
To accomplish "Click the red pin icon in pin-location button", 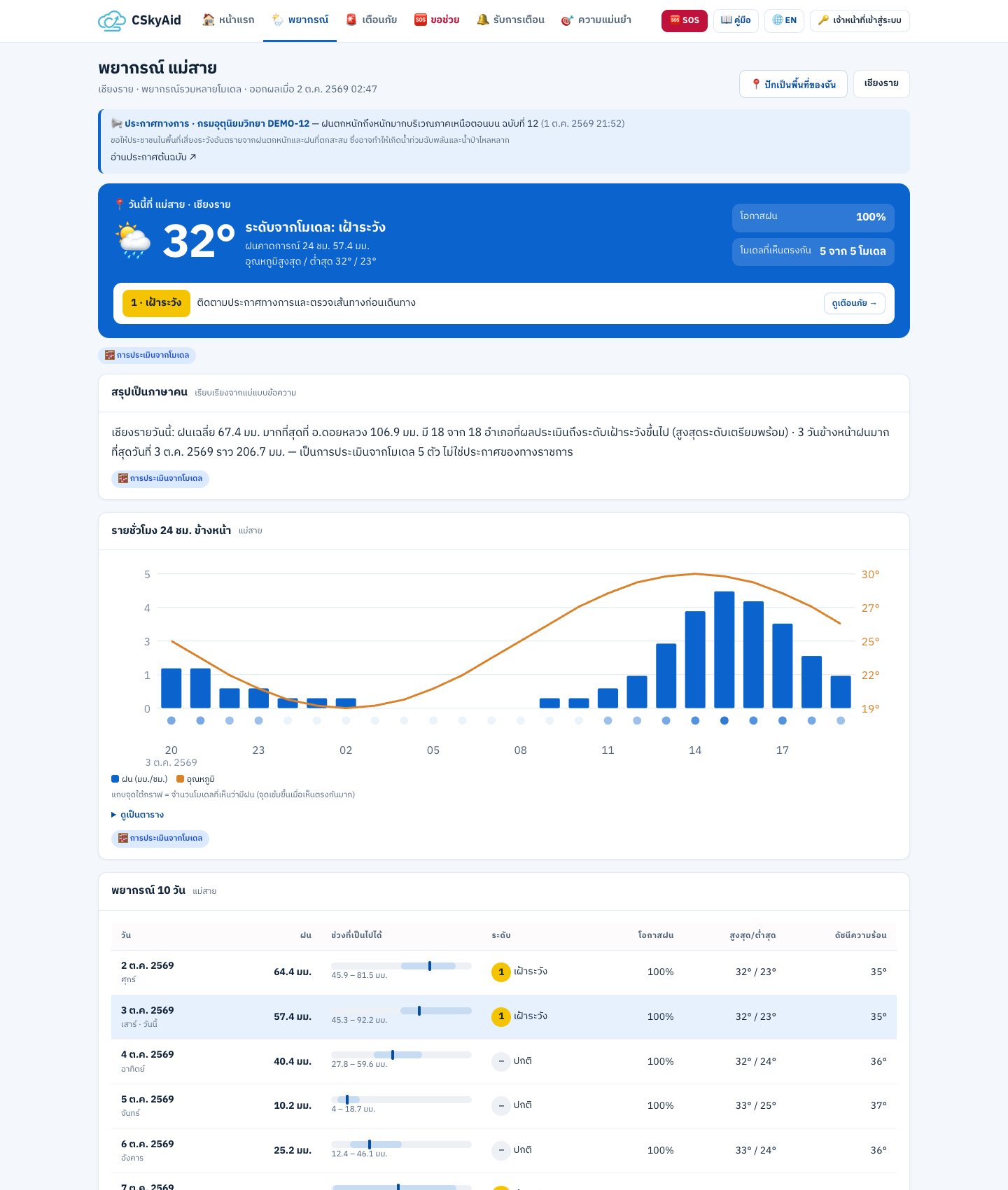I will point(756,84).
